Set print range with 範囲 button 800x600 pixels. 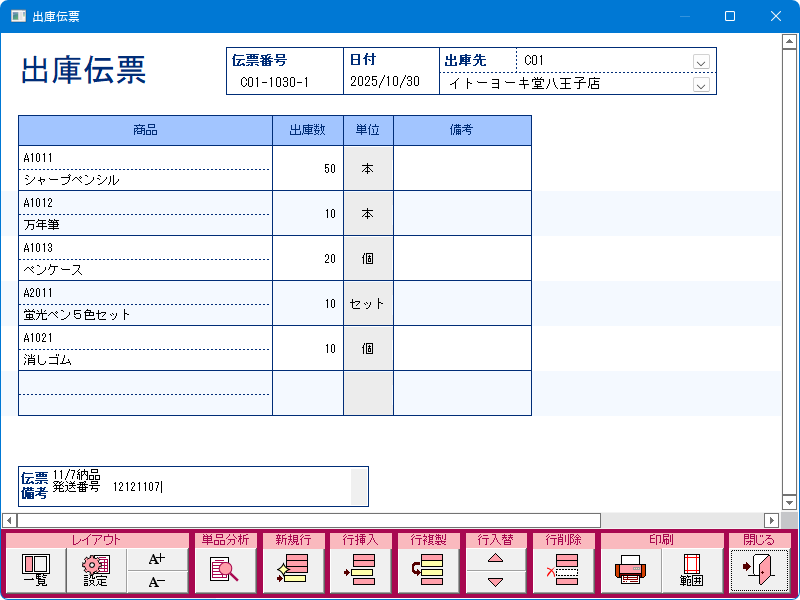pos(691,571)
